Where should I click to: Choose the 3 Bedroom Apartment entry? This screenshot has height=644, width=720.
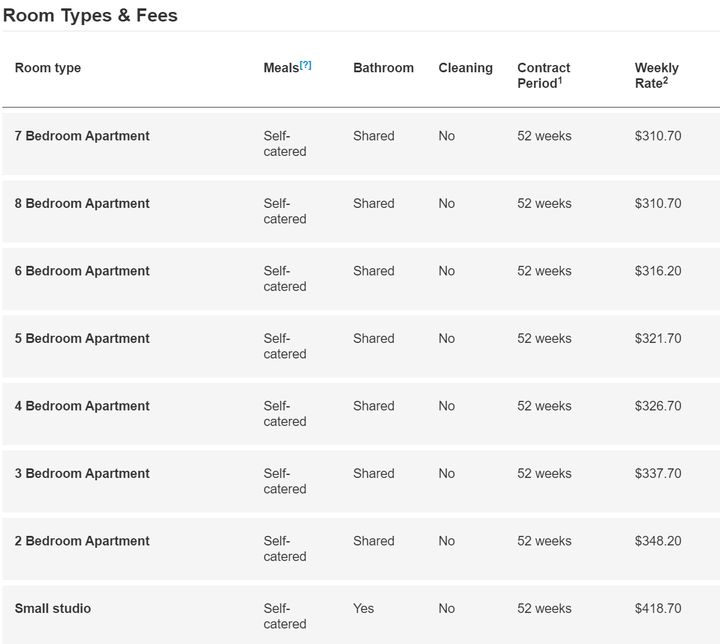coord(82,474)
